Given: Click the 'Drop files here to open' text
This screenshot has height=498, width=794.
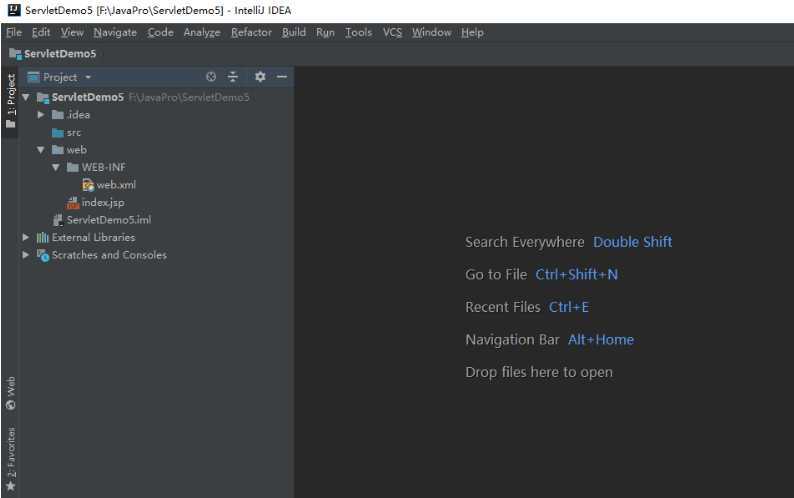Looking at the screenshot, I should pos(539,372).
